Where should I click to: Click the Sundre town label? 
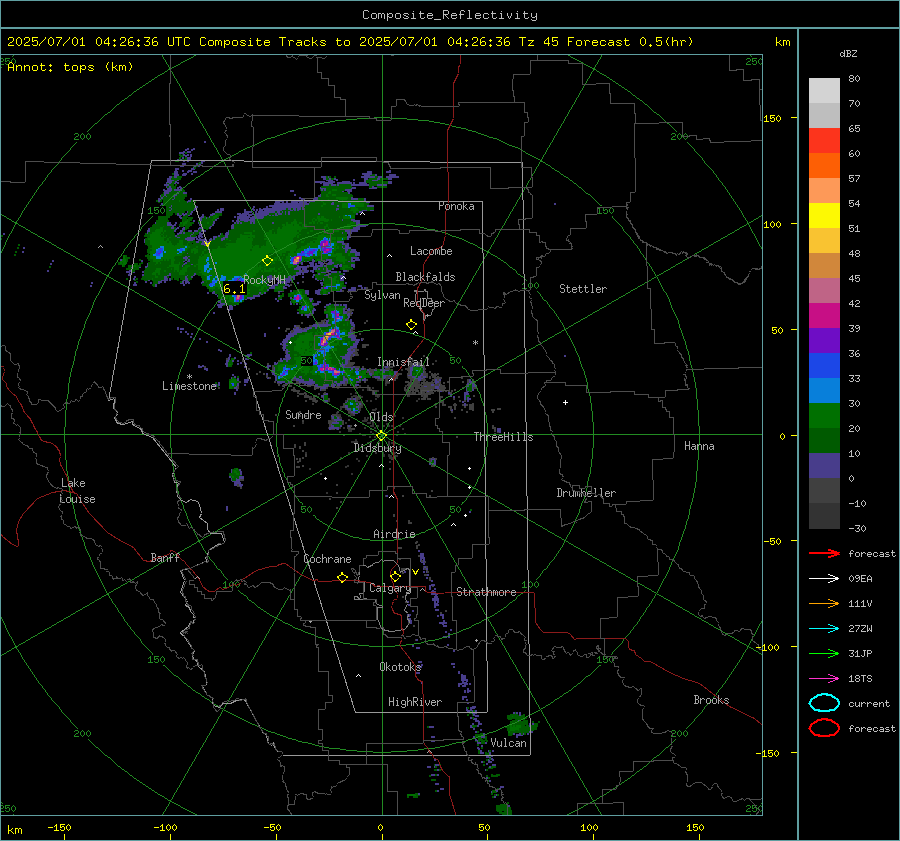tap(303, 414)
